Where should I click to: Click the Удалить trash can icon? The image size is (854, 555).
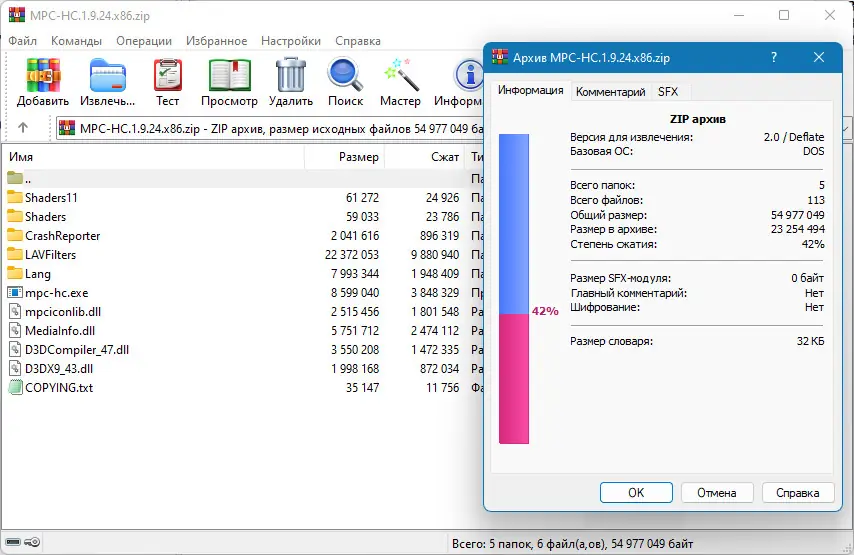pyautogui.click(x=291, y=75)
